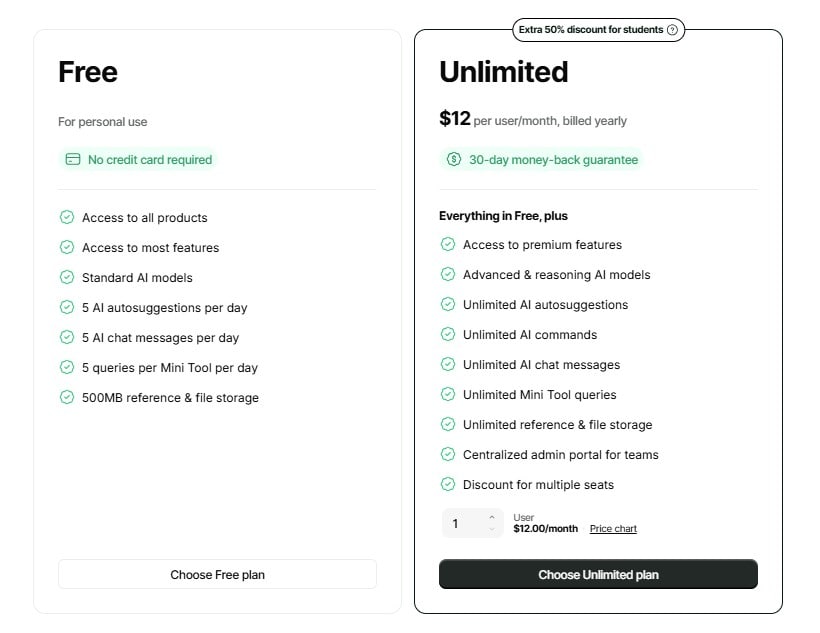
Task: Click the Choose Unlimited plan button
Action: 597,574
